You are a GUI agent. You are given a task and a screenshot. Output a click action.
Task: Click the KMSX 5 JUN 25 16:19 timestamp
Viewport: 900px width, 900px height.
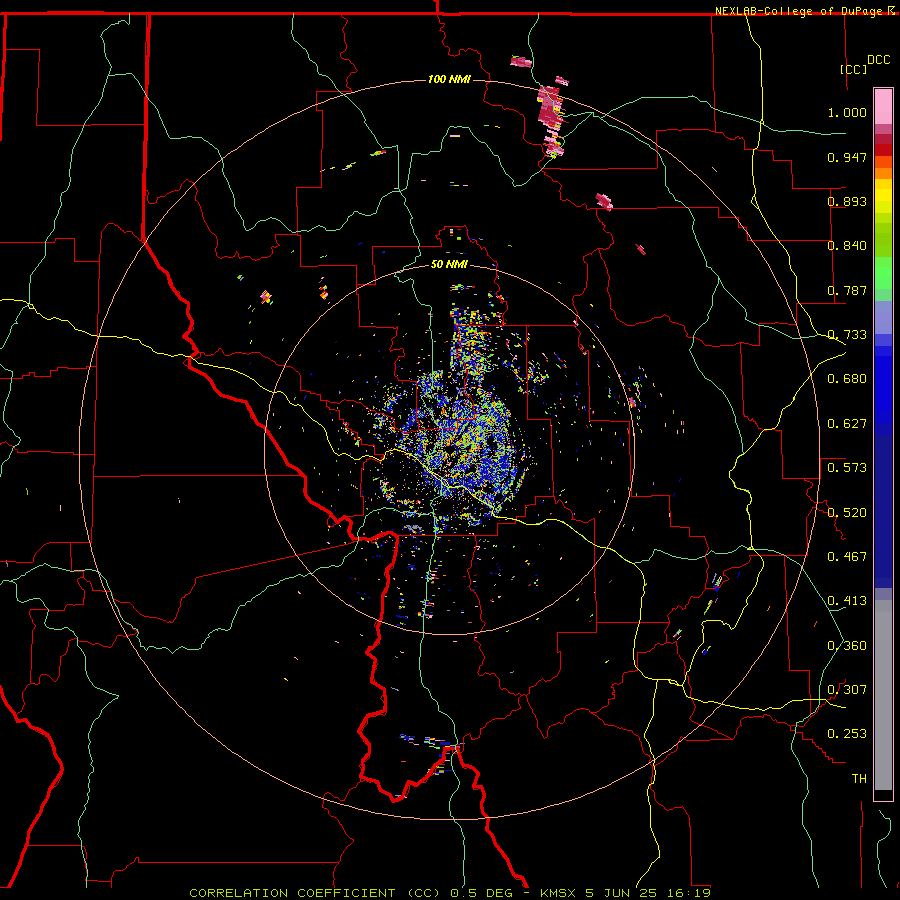point(626,893)
